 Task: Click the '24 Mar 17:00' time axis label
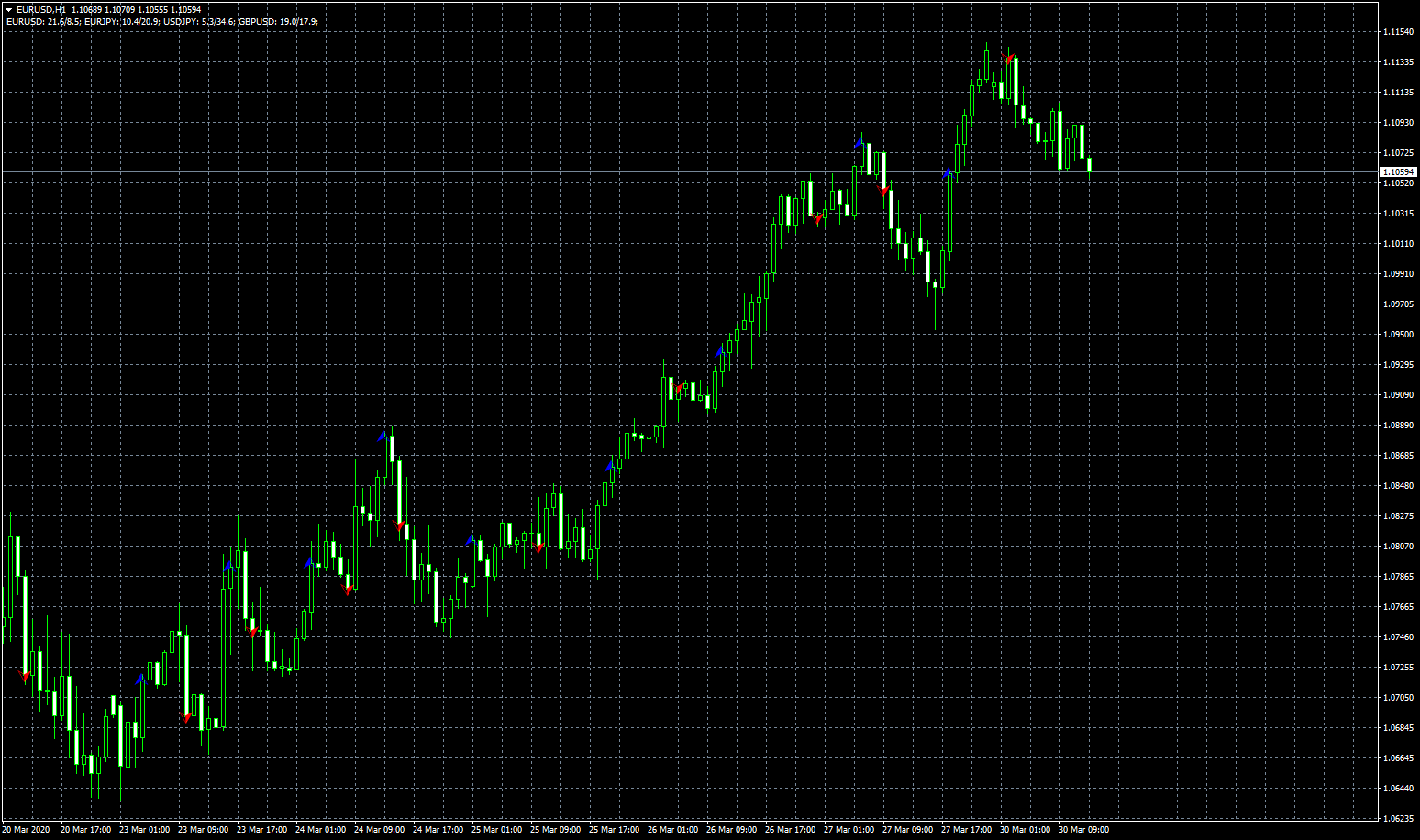[438, 830]
